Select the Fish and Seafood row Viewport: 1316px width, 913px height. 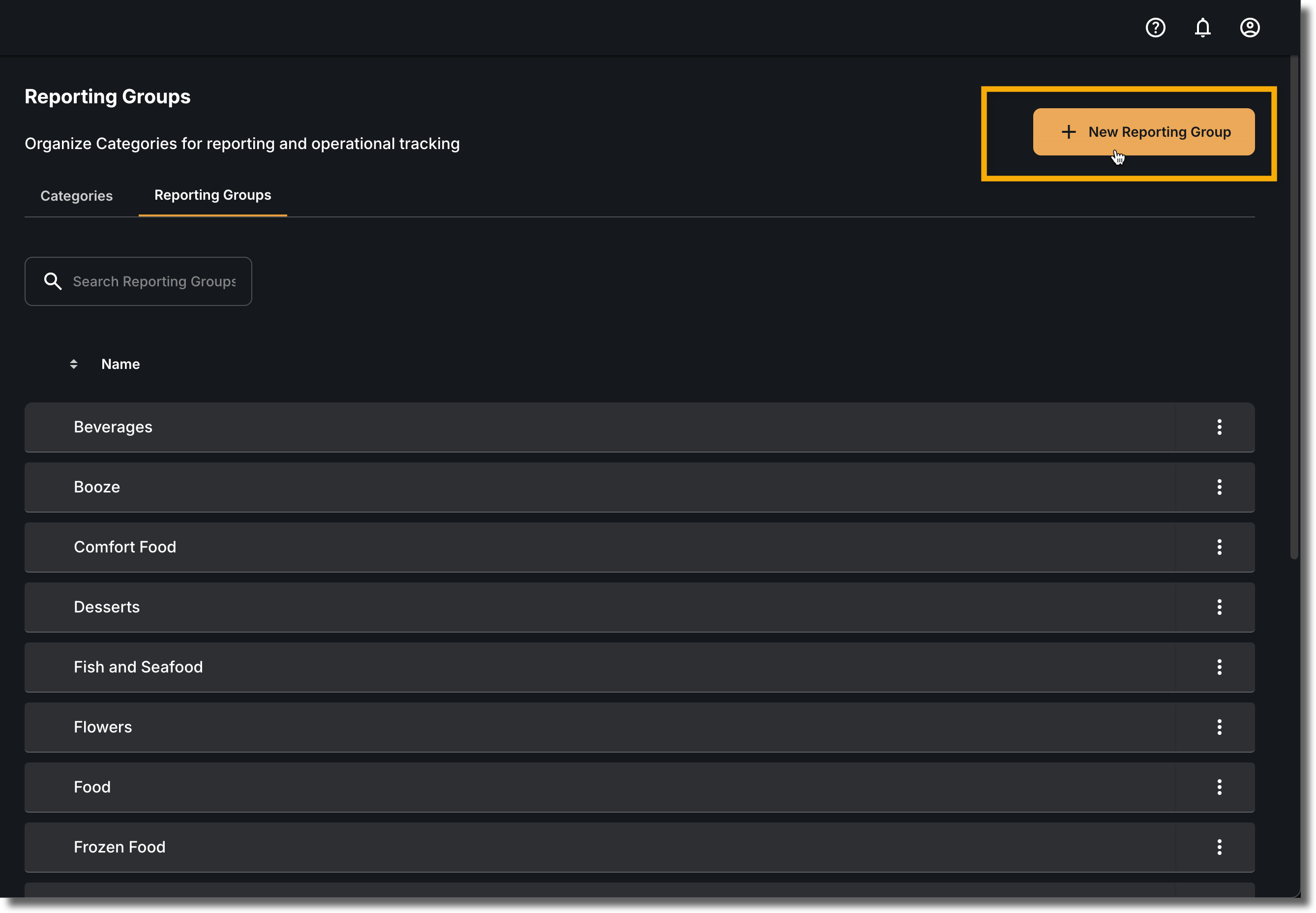point(639,667)
